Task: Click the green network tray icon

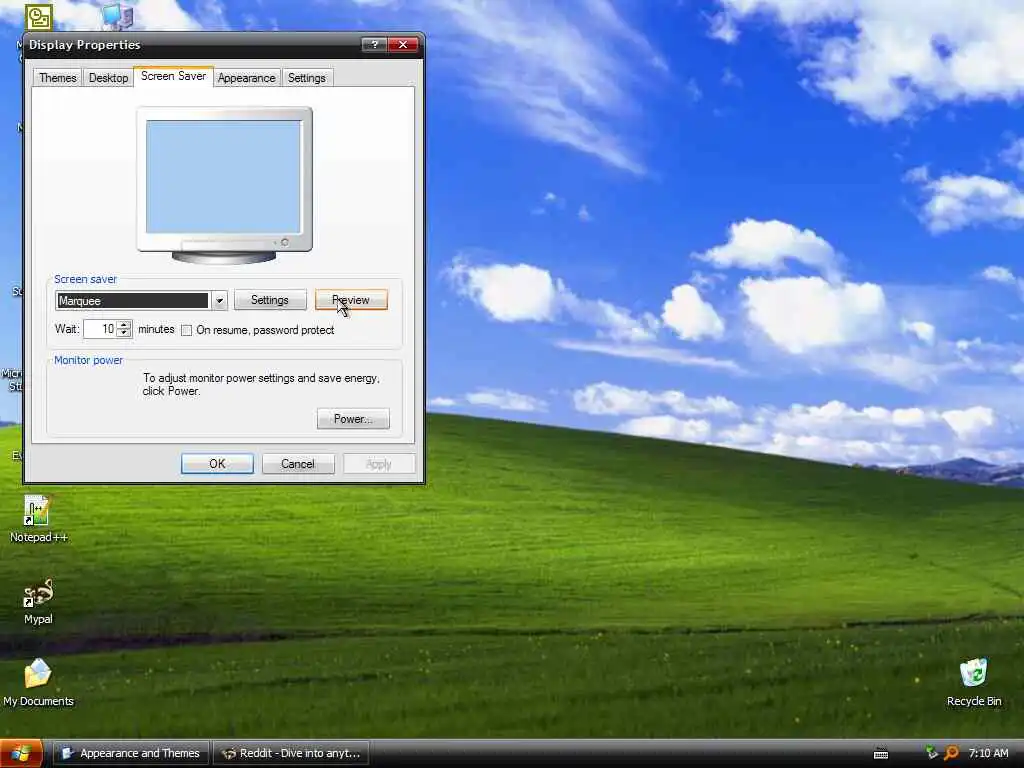Action: pyautogui.click(x=931, y=752)
